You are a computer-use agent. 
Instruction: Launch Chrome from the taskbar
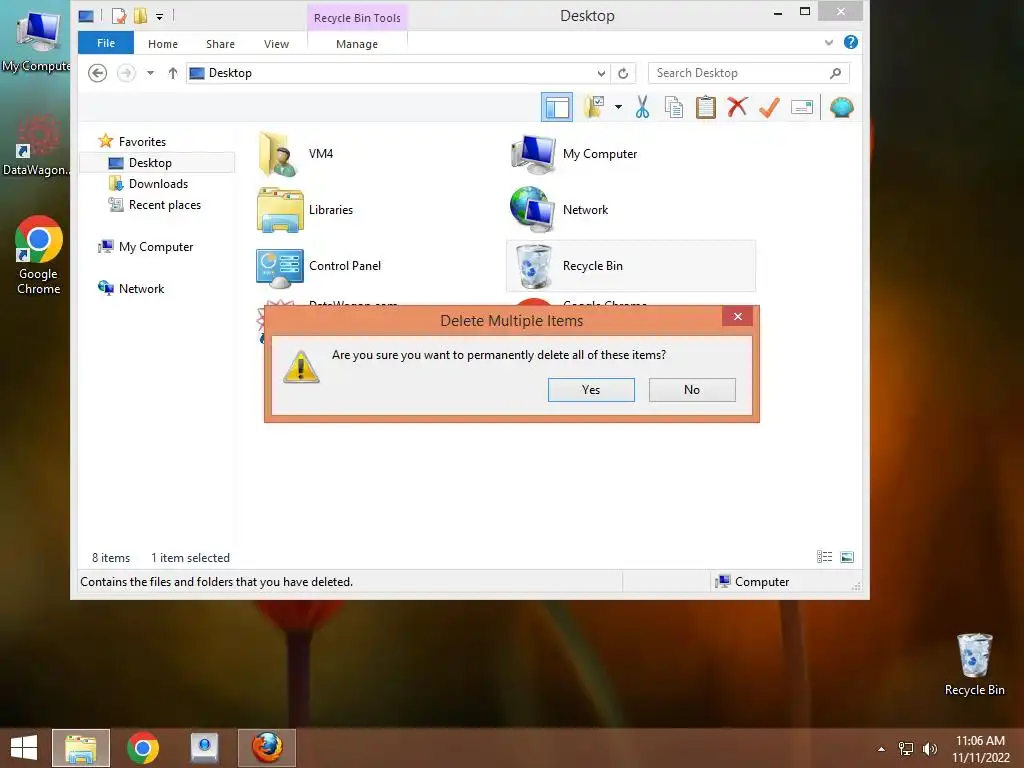(x=143, y=748)
